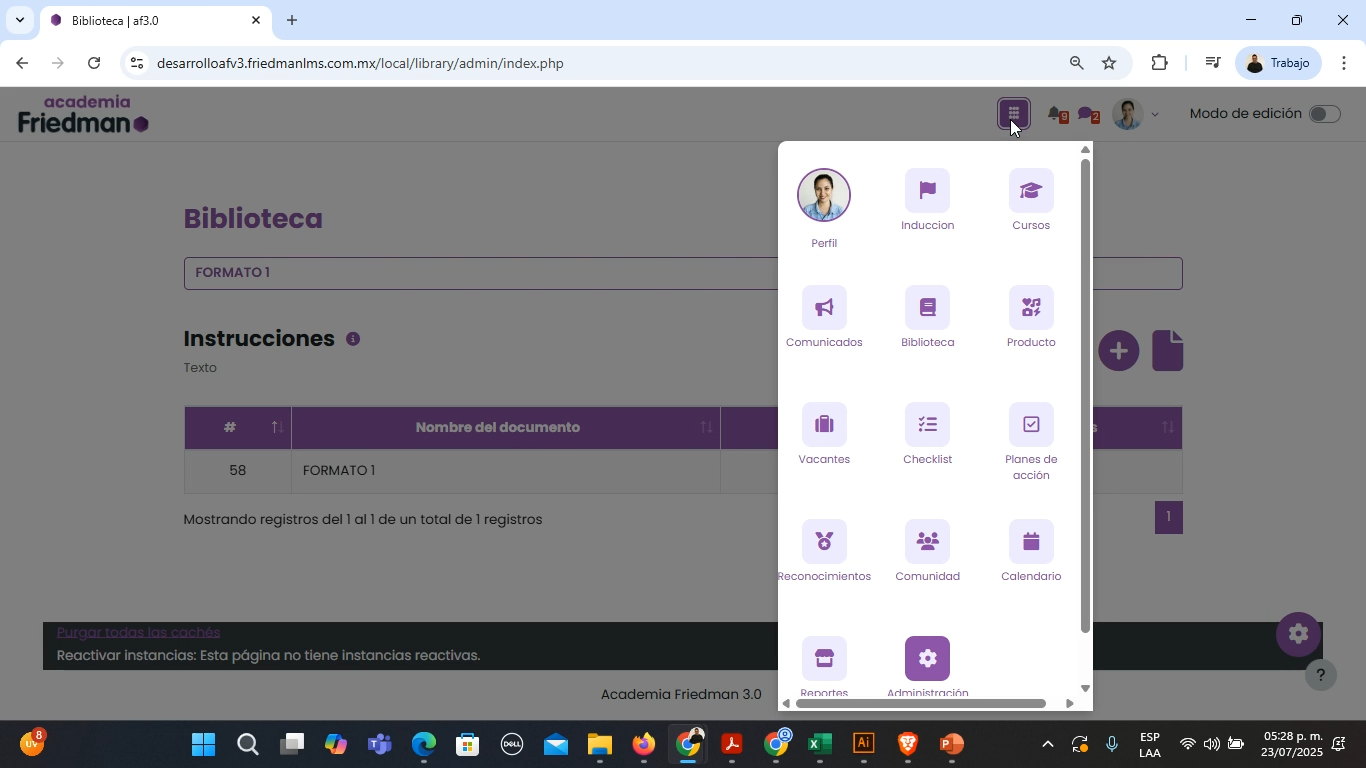Viewport: 1366px width, 768px height.
Task: Select the Biblioteca | af3.0 tab
Action: coord(155,20)
